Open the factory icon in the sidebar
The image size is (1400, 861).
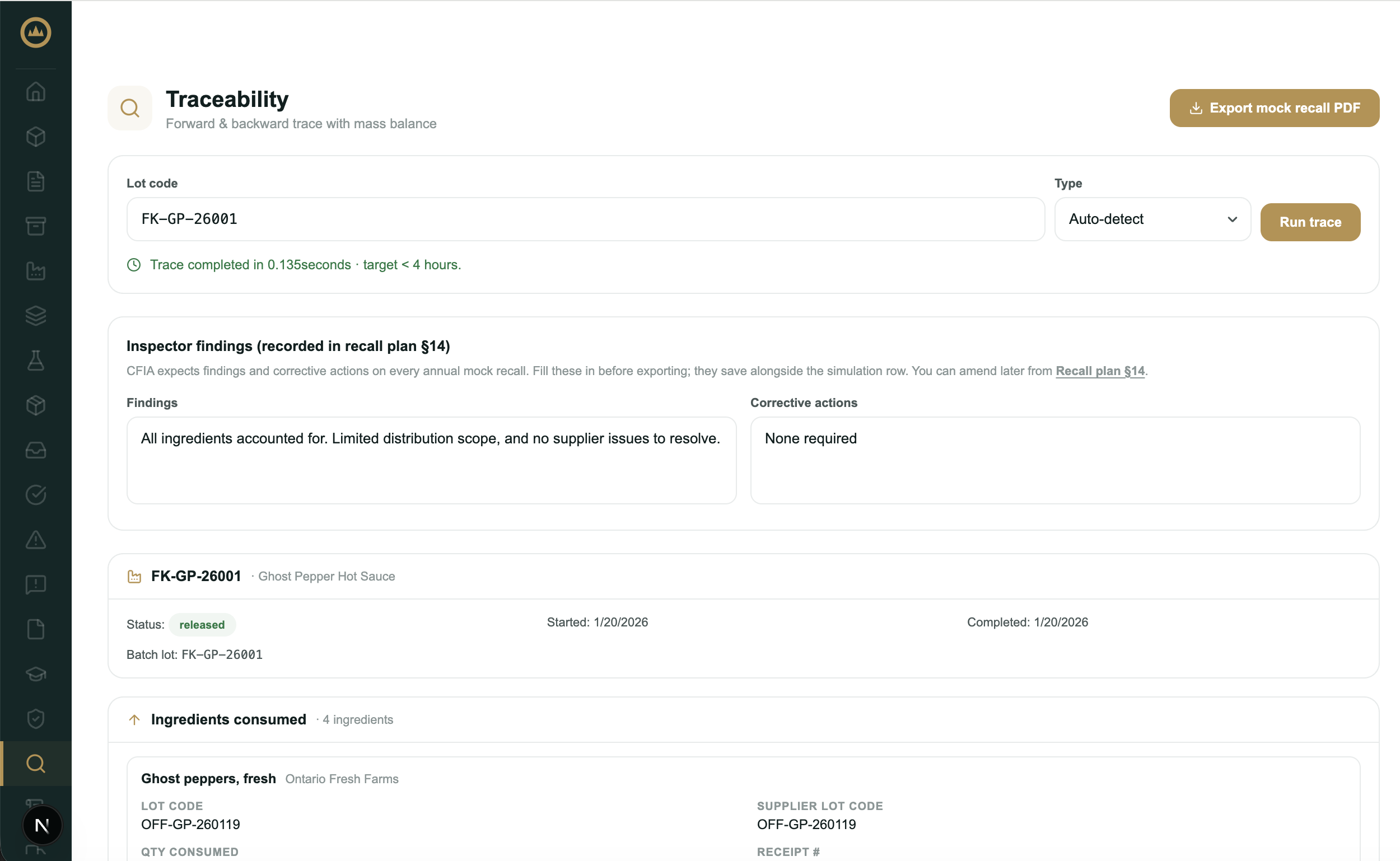tap(36, 271)
